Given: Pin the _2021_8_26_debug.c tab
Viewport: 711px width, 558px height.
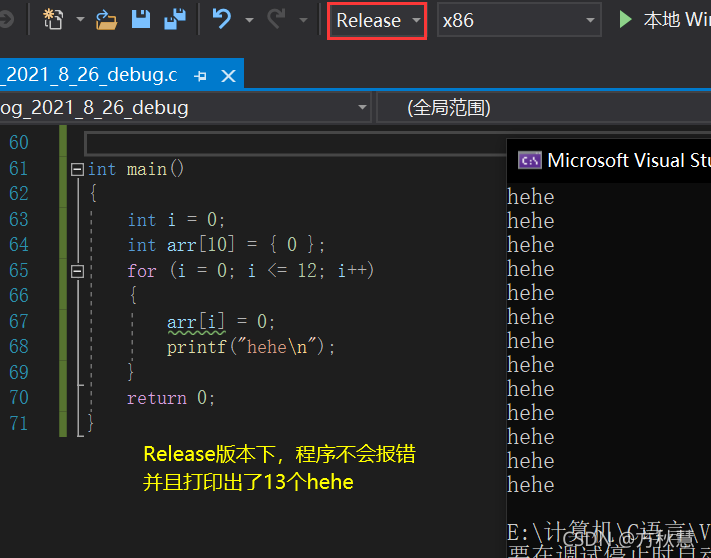Looking at the screenshot, I should [200, 76].
